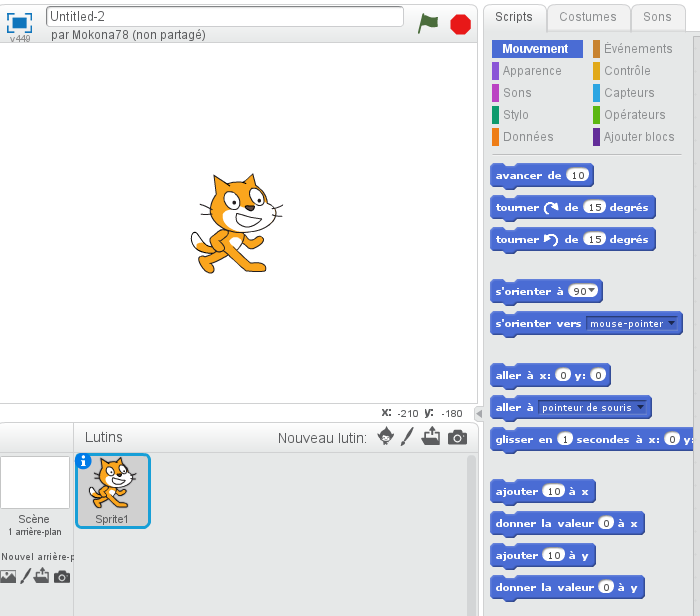Click the blocks palette vertical scrollbar

(696, 326)
